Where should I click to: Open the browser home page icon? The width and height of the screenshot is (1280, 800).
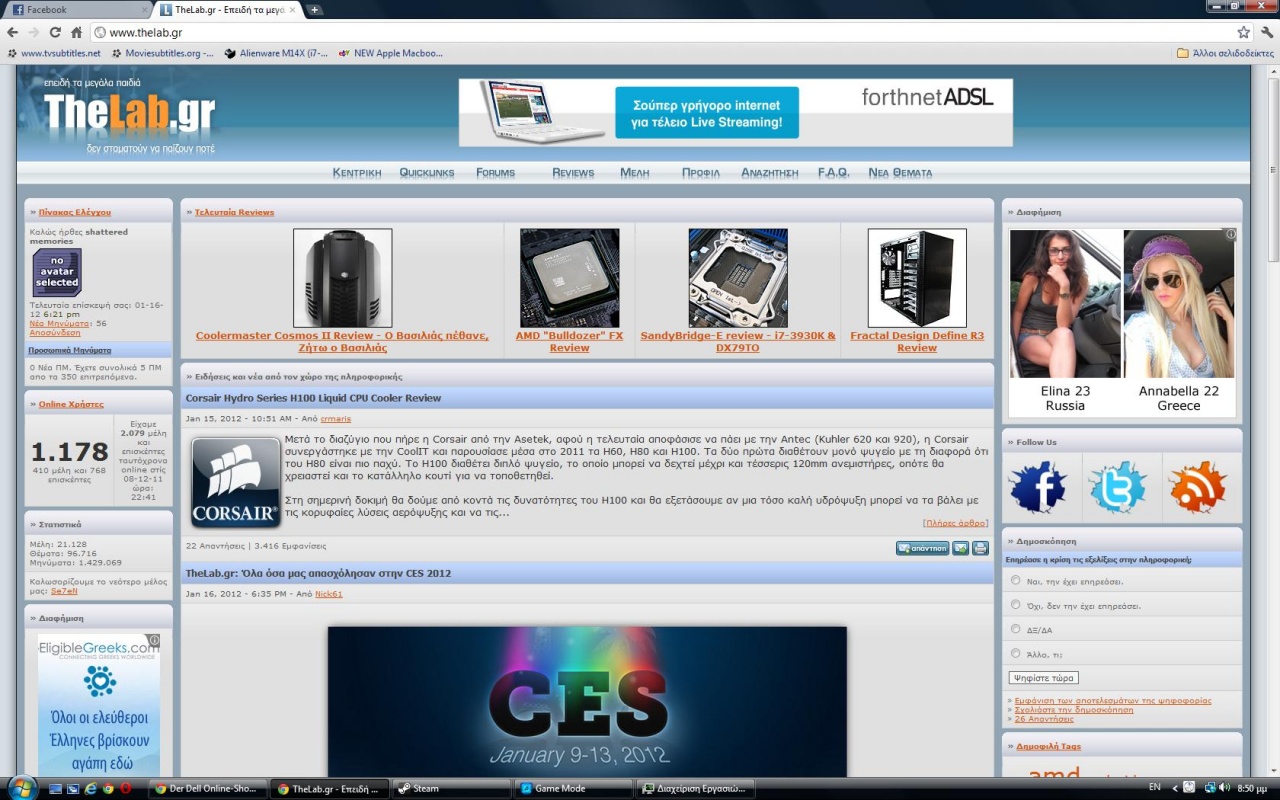pyautogui.click(x=77, y=33)
